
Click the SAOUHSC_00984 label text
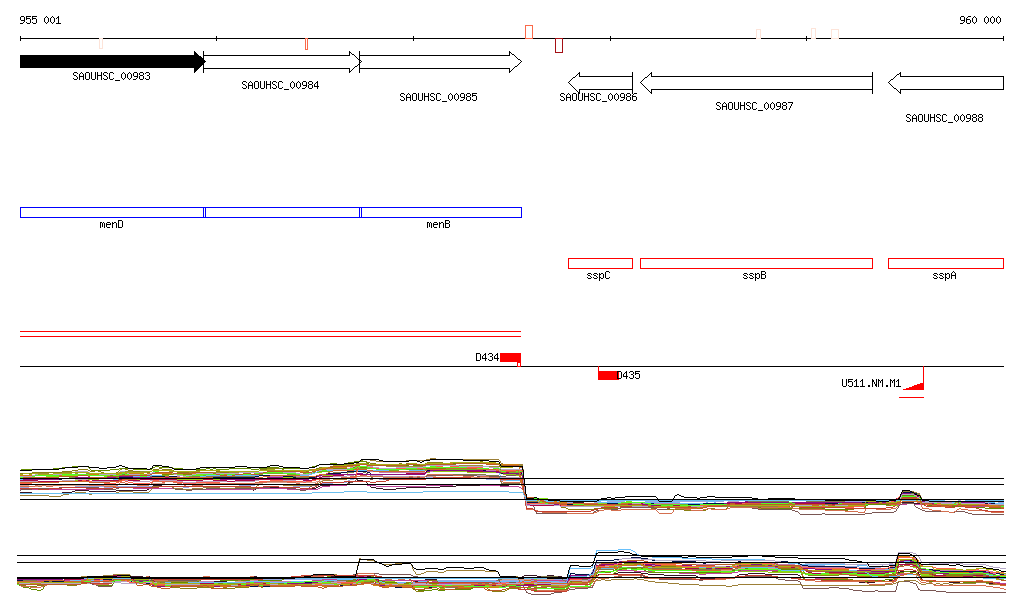point(280,86)
